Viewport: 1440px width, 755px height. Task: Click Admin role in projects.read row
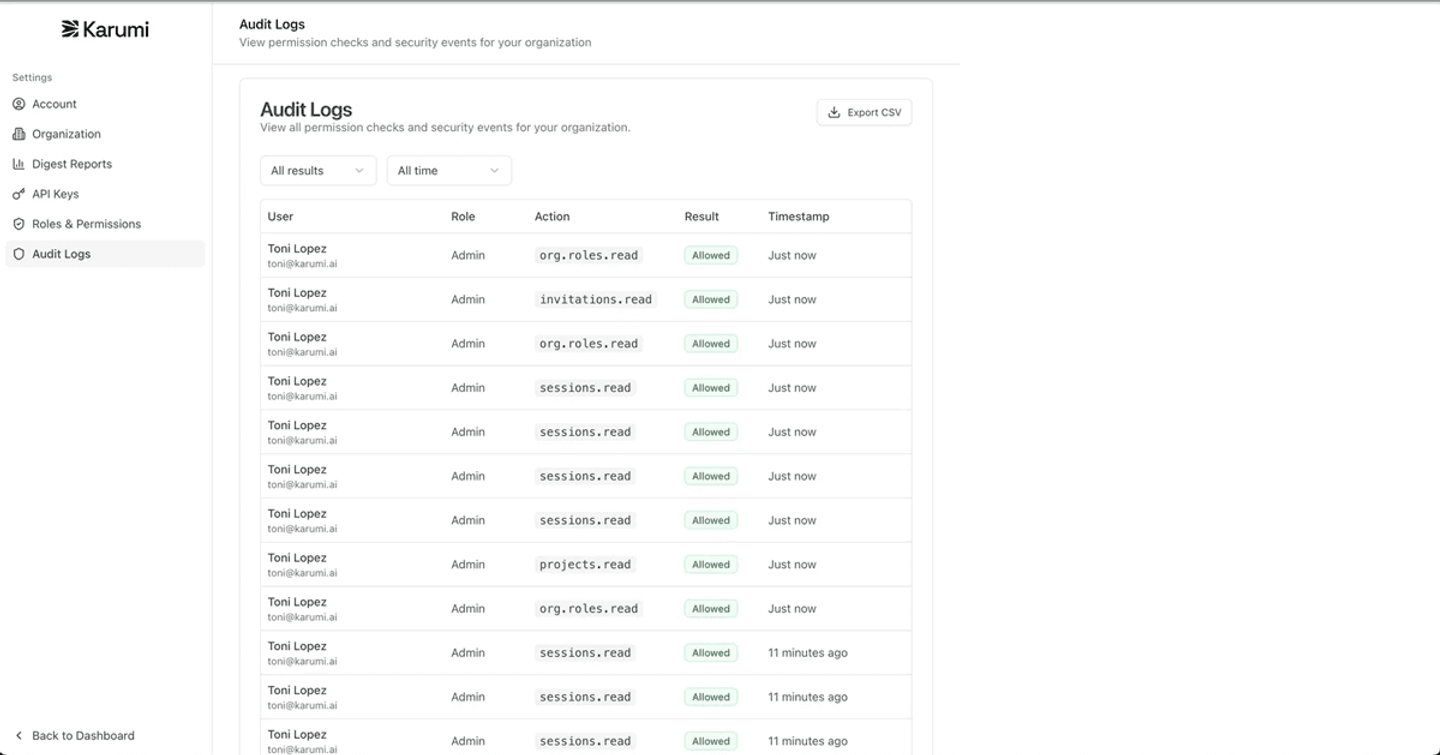(468, 564)
